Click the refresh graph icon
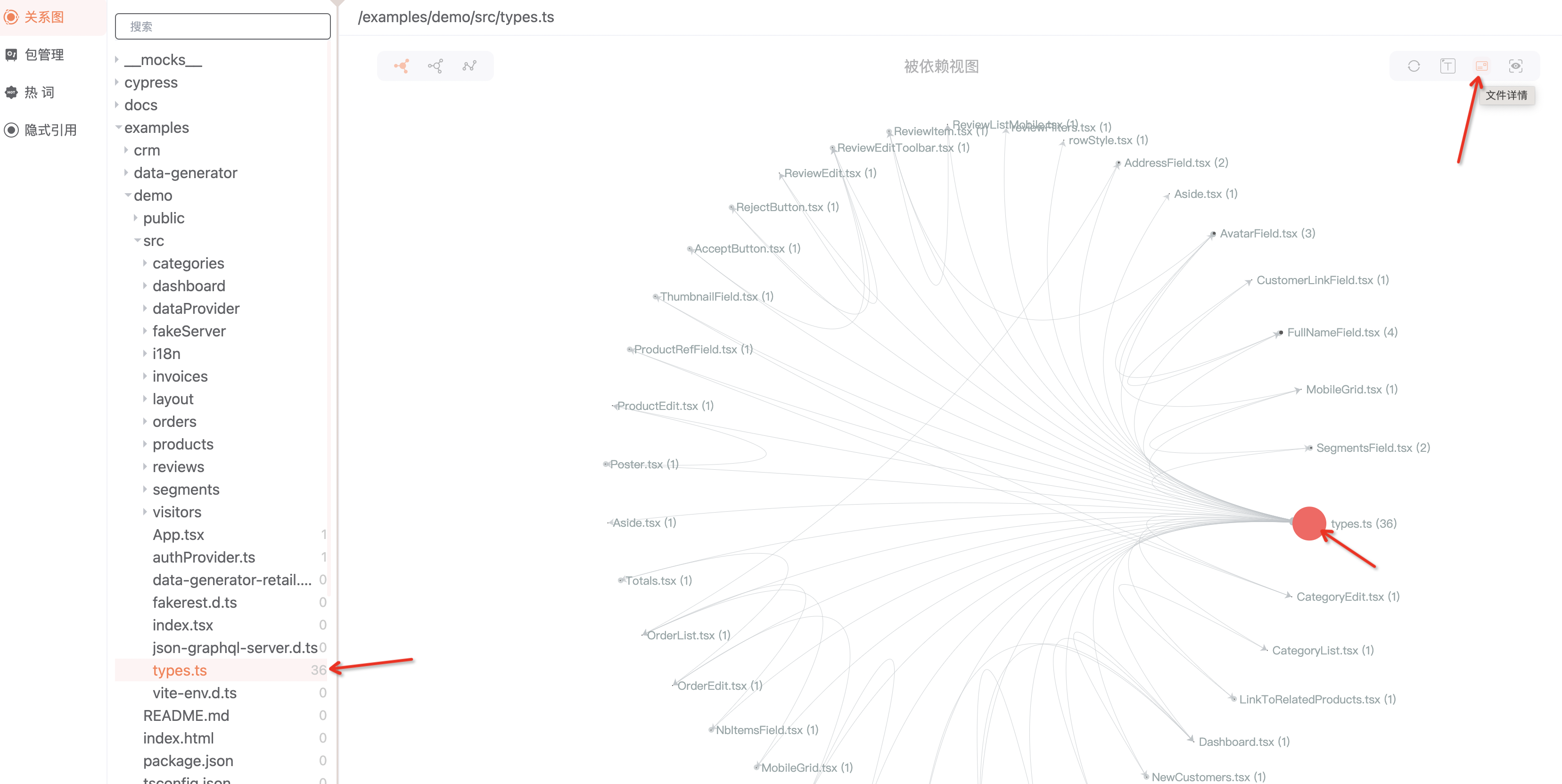Viewport: 1562px width, 784px height. (1414, 66)
